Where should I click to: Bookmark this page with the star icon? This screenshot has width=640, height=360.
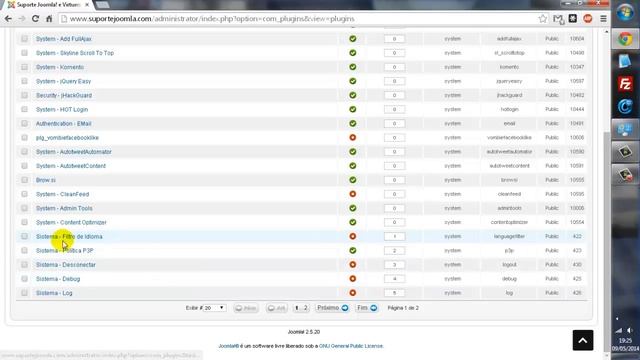click(x=542, y=19)
